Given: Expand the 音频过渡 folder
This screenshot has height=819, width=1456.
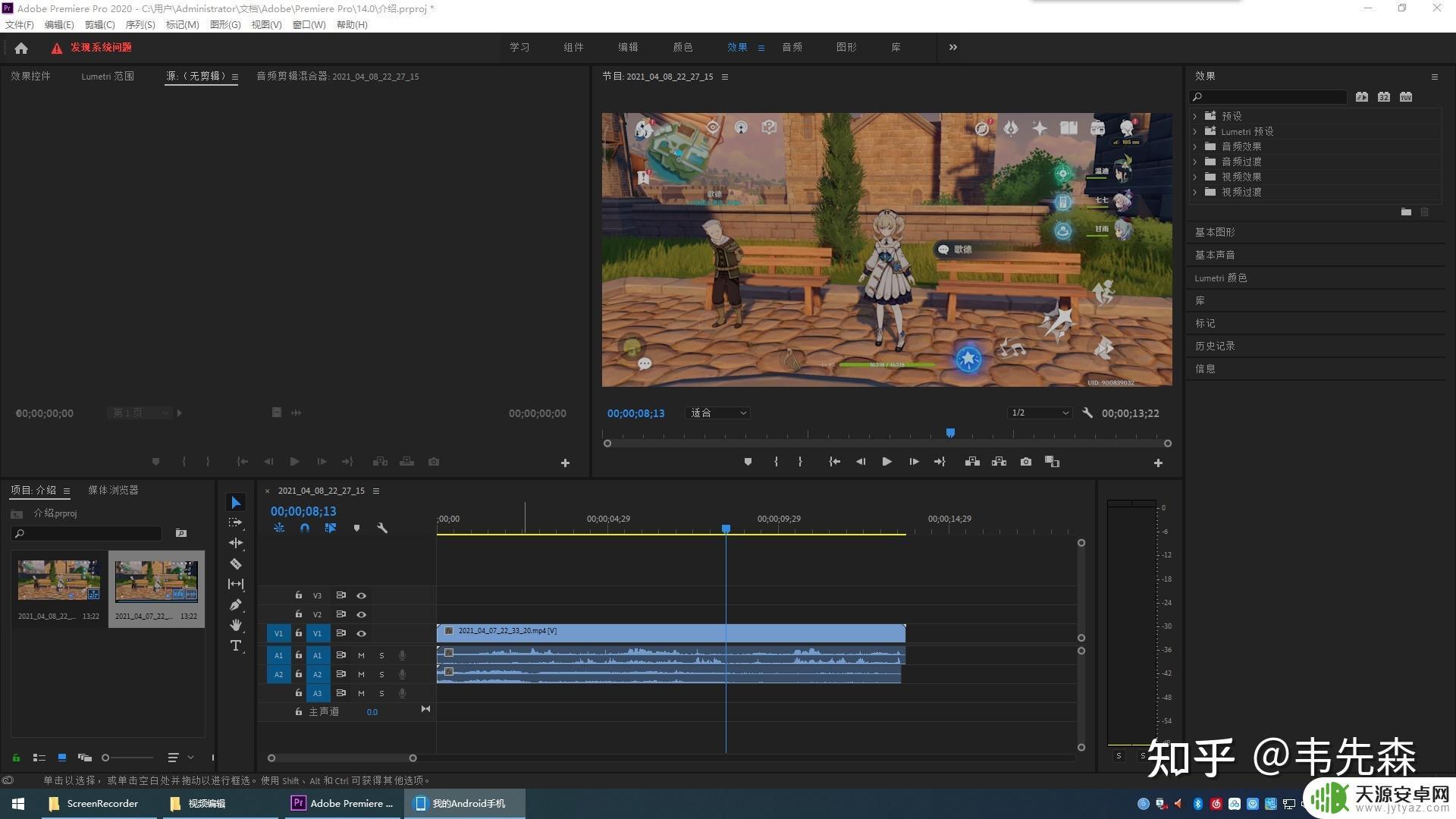Looking at the screenshot, I should tap(1195, 162).
